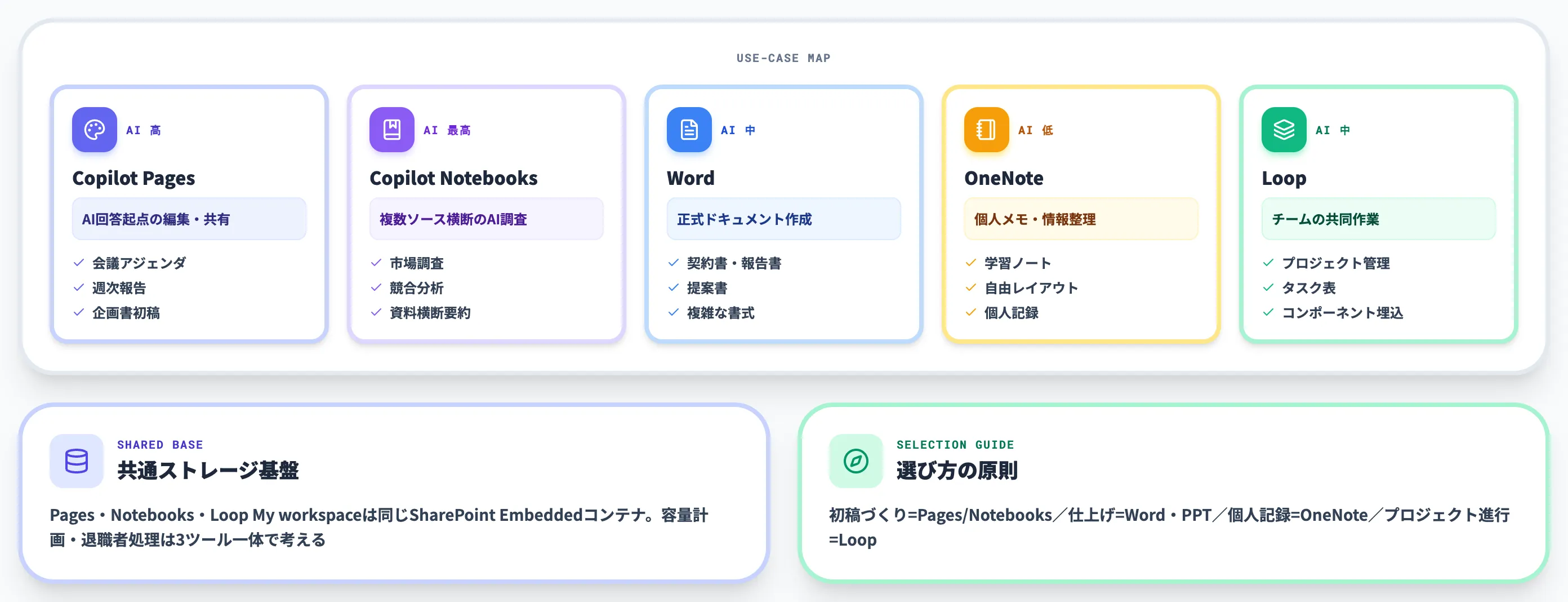Click the database icon beside SHARED BASE
The width and height of the screenshot is (1568, 602).
pyautogui.click(x=77, y=461)
